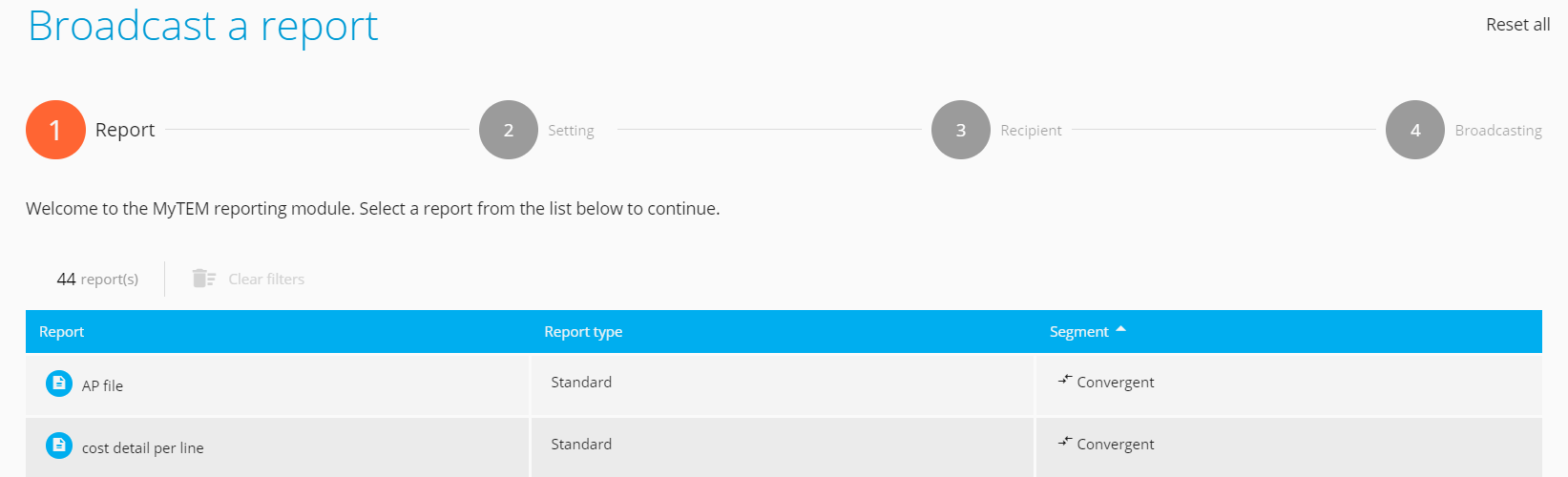Go to step 3 Recipient circle
The width and height of the screenshot is (1568, 477).
(x=961, y=130)
